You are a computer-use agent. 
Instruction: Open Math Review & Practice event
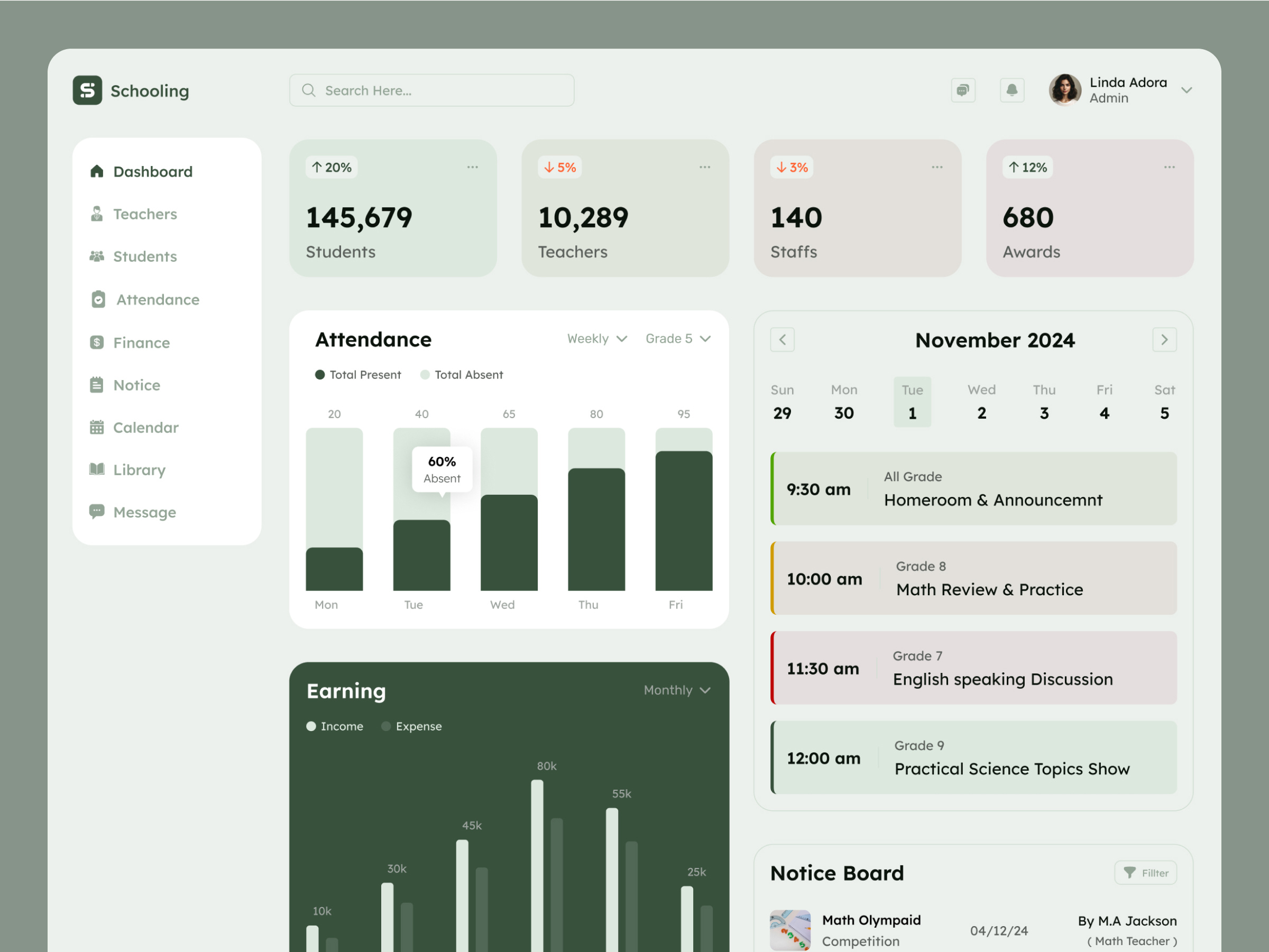pyautogui.click(x=973, y=578)
